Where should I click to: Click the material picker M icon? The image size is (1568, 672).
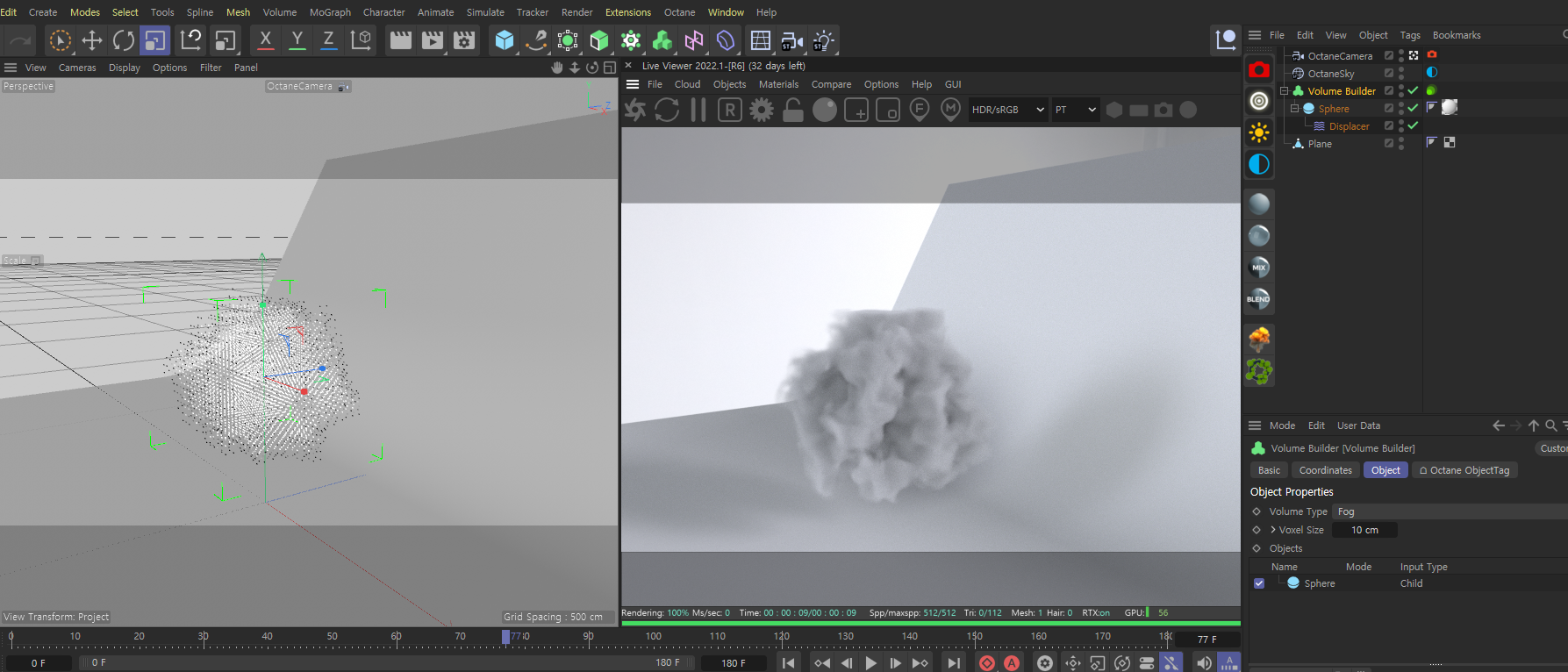point(950,110)
